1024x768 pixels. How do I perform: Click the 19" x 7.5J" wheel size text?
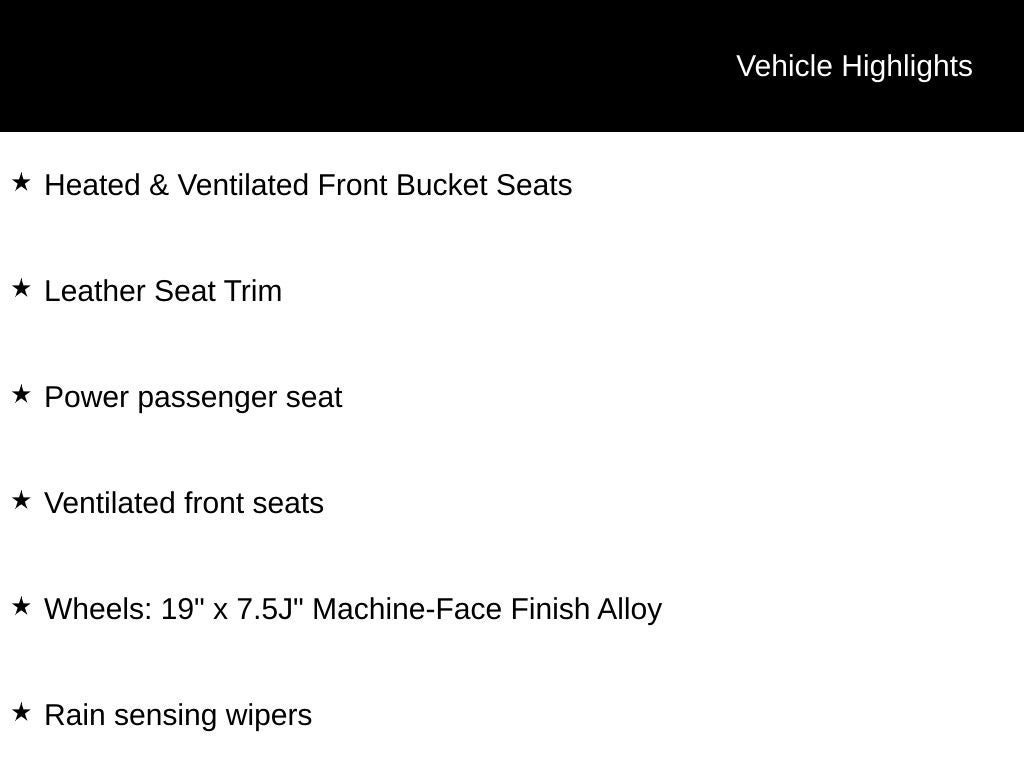pos(232,610)
